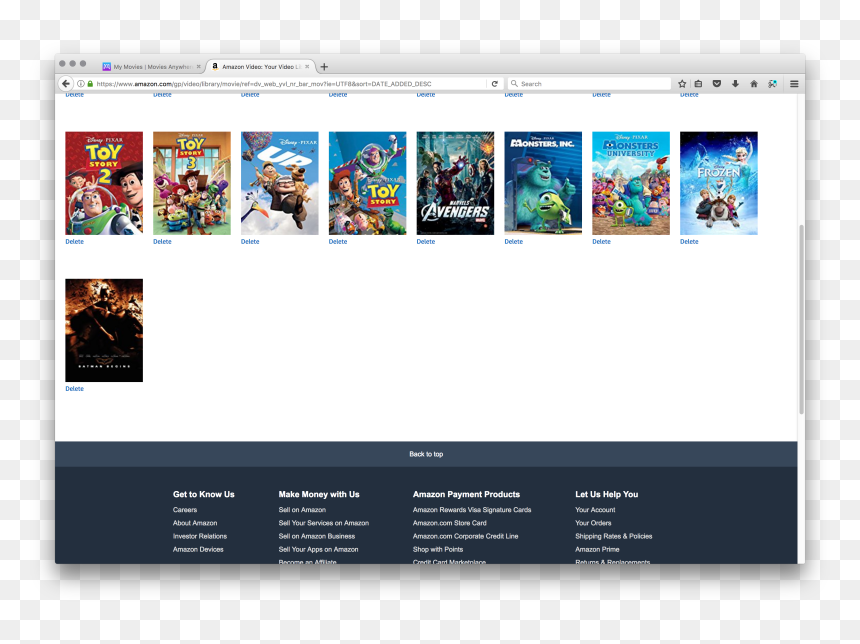Go to Your Account in footer
860x644 pixels.
[x=595, y=510]
